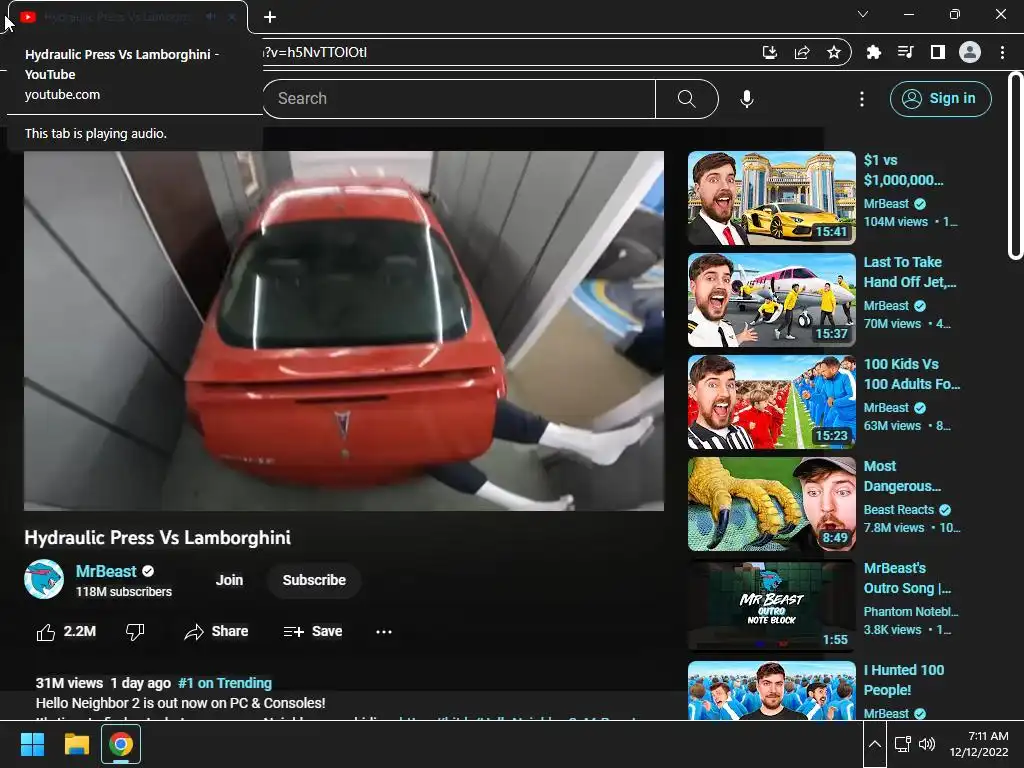This screenshot has width=1024, height=768.
Task: Open the Last To Take Hand Off Jet title
Action: [x=910, y=272]
